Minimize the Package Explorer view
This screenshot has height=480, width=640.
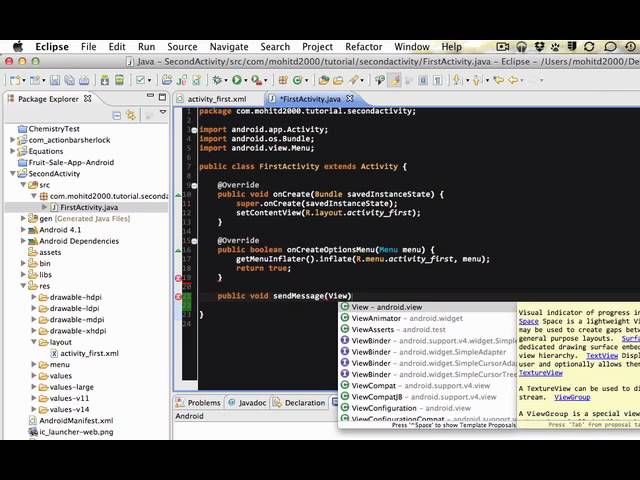(x=150, y=96)
